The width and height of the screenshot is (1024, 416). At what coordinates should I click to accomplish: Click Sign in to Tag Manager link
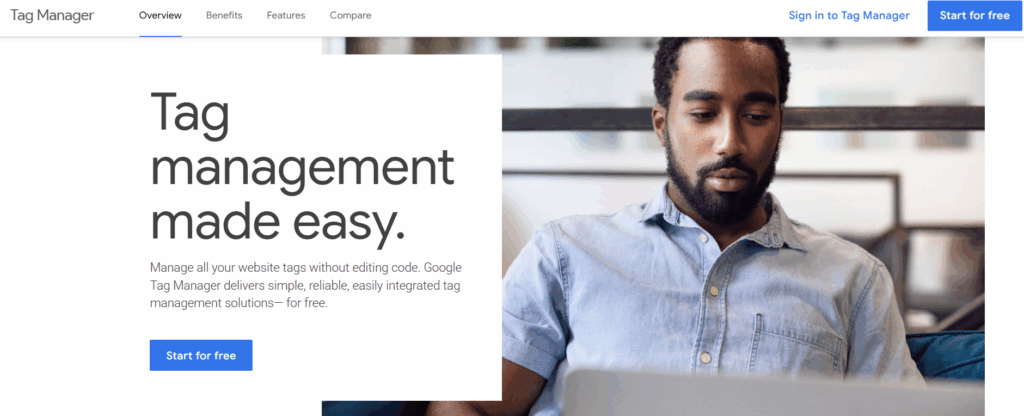848,16
